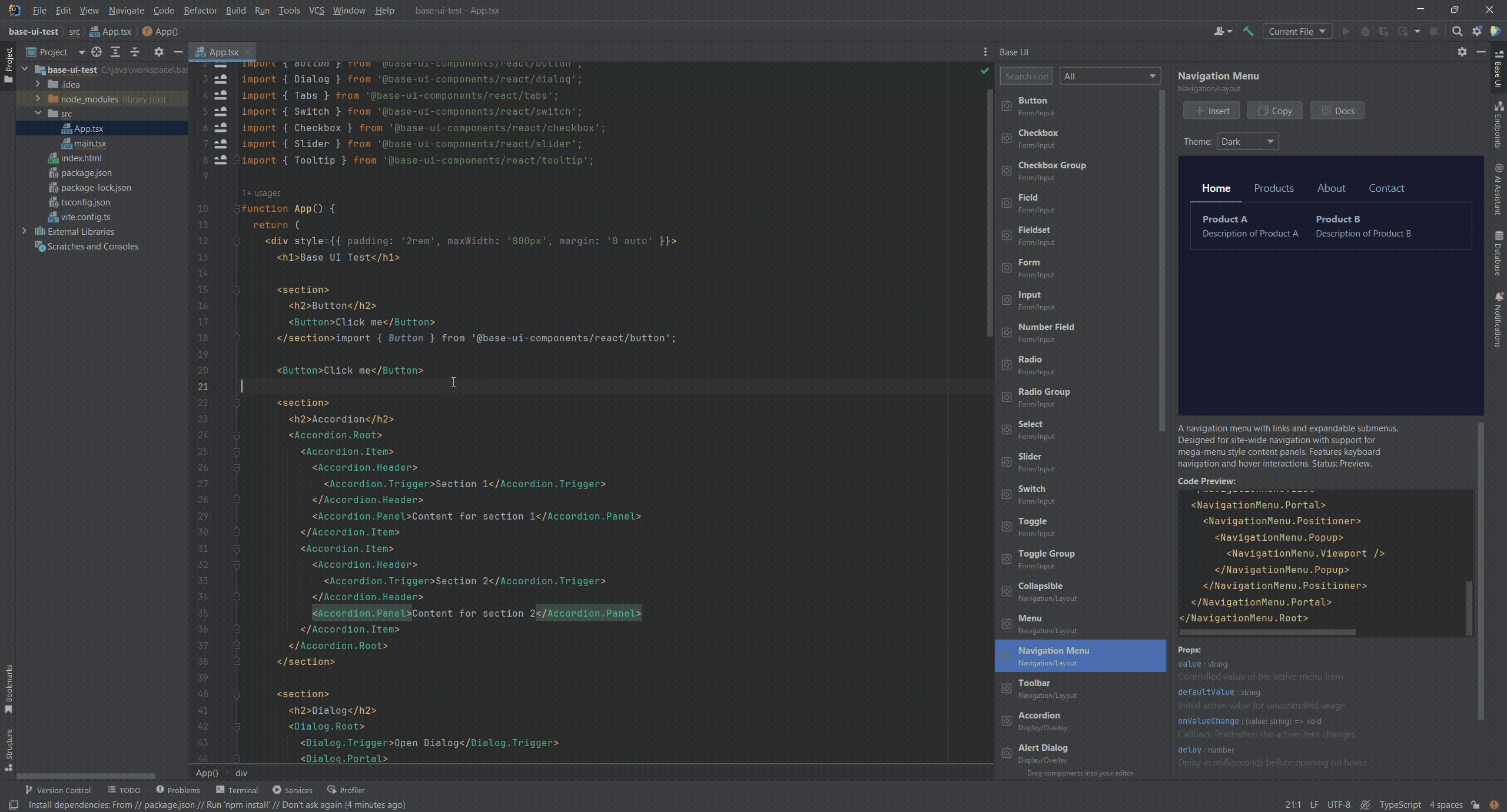Click the Insert component button
The image size is (1507, 812).
[x=1211, y=111]
